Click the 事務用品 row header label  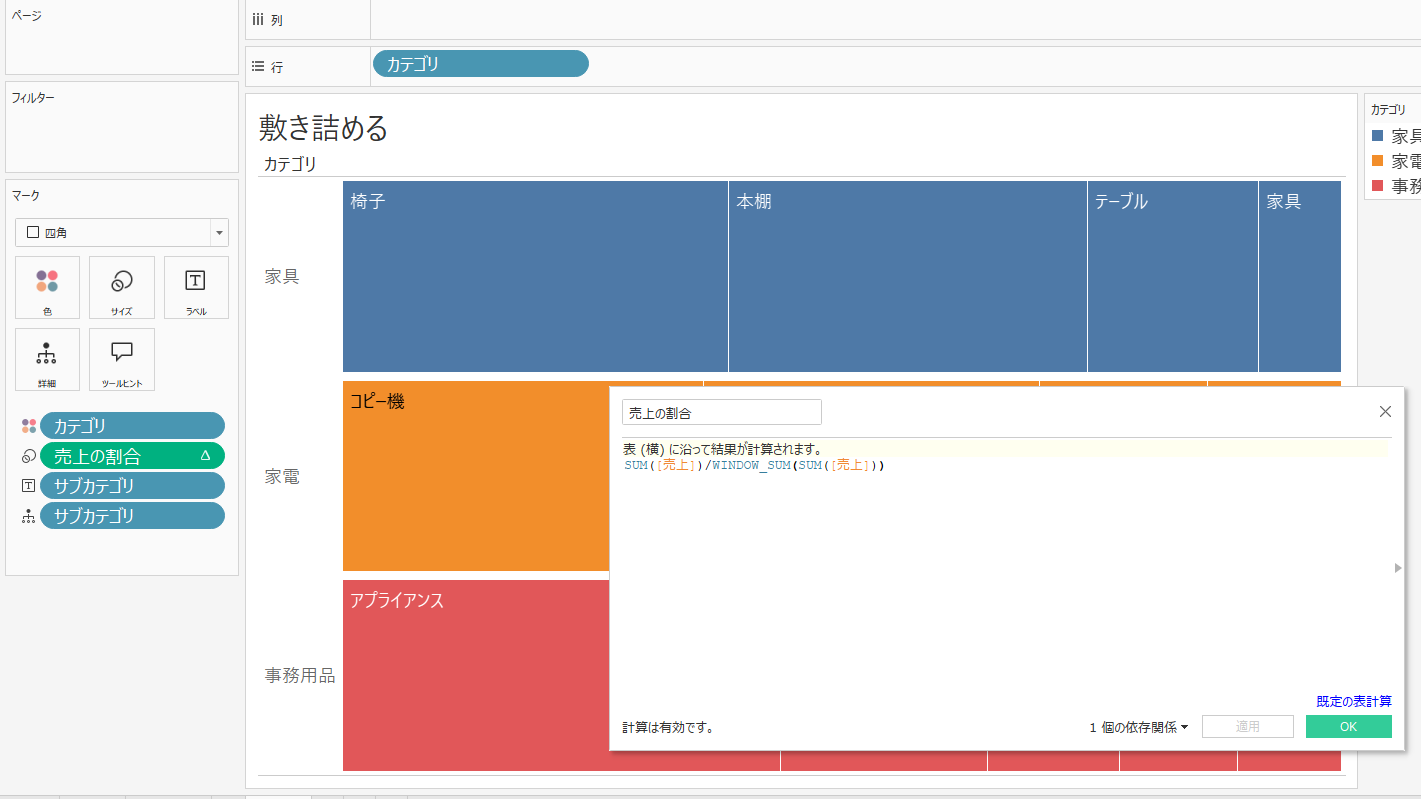pyautogui.click(x=300, y=676)
